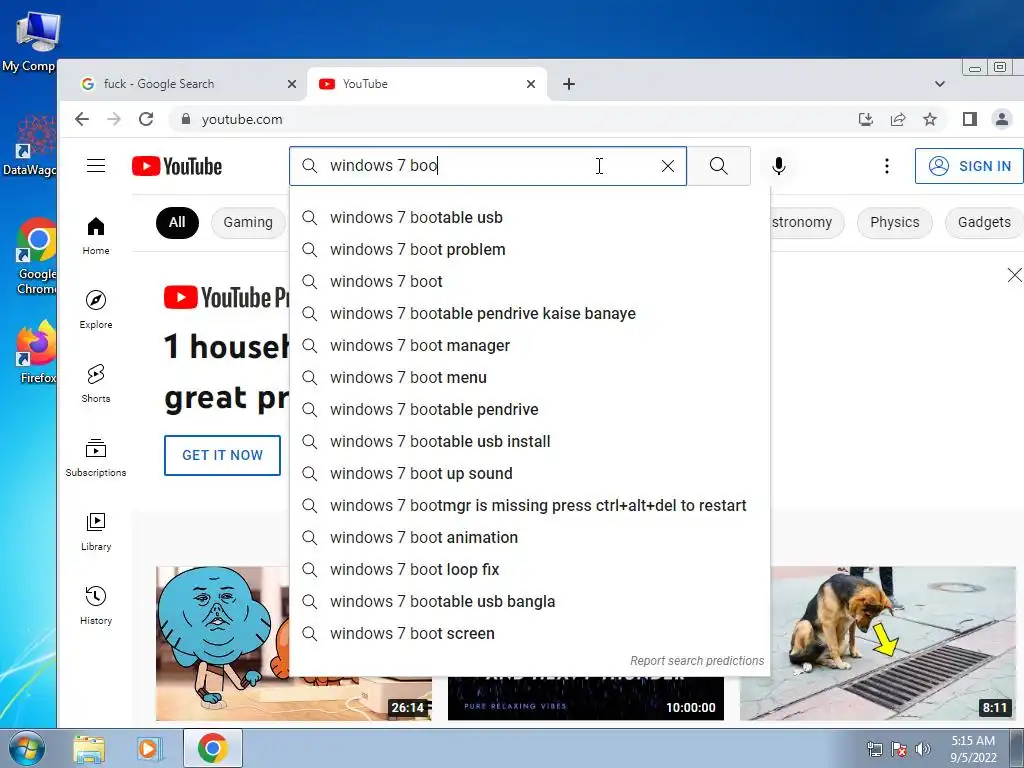Open Explore in the sidebar

(x=96, y=310)
